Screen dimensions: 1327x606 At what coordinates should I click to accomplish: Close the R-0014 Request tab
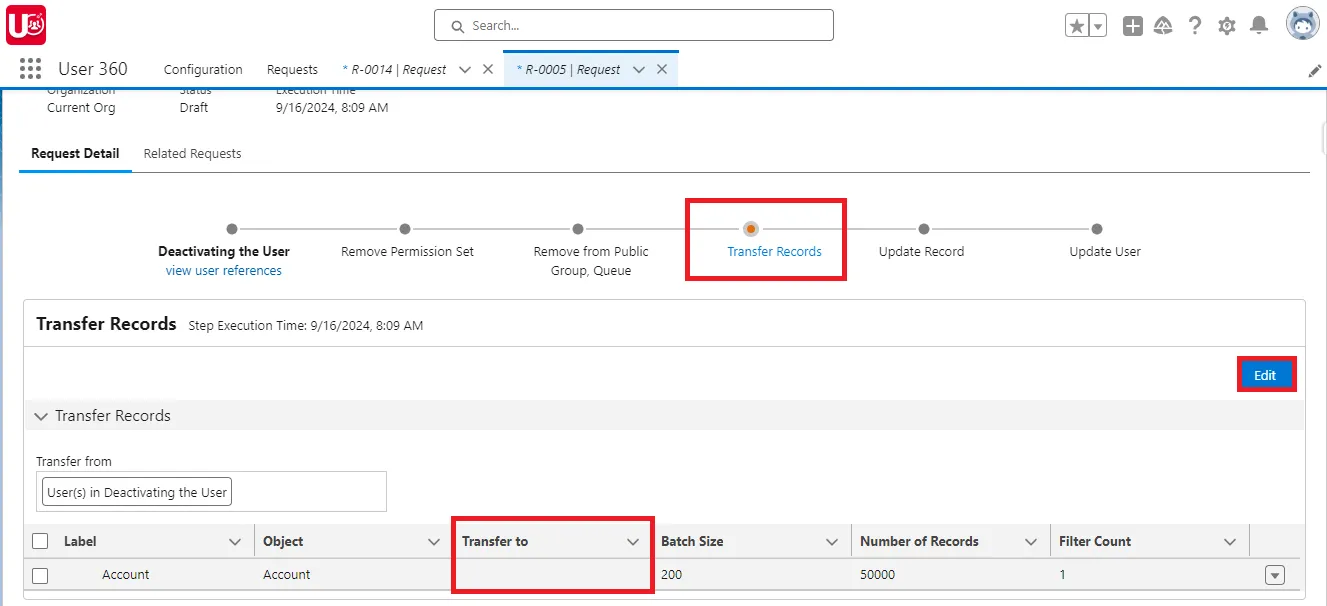point(488,69)
